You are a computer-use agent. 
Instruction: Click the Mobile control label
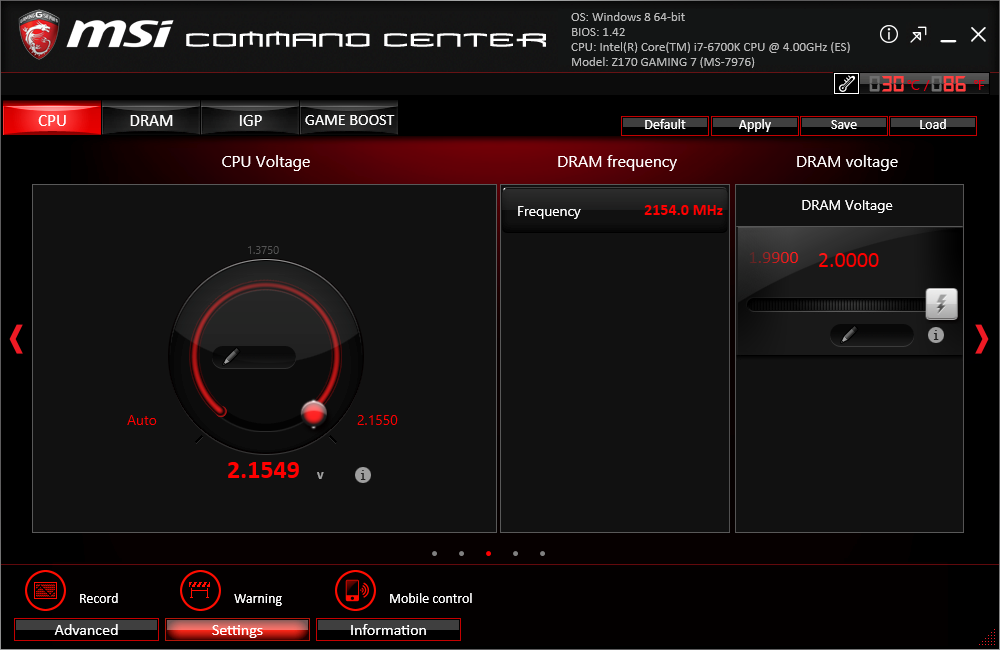(x=430, y=598)
